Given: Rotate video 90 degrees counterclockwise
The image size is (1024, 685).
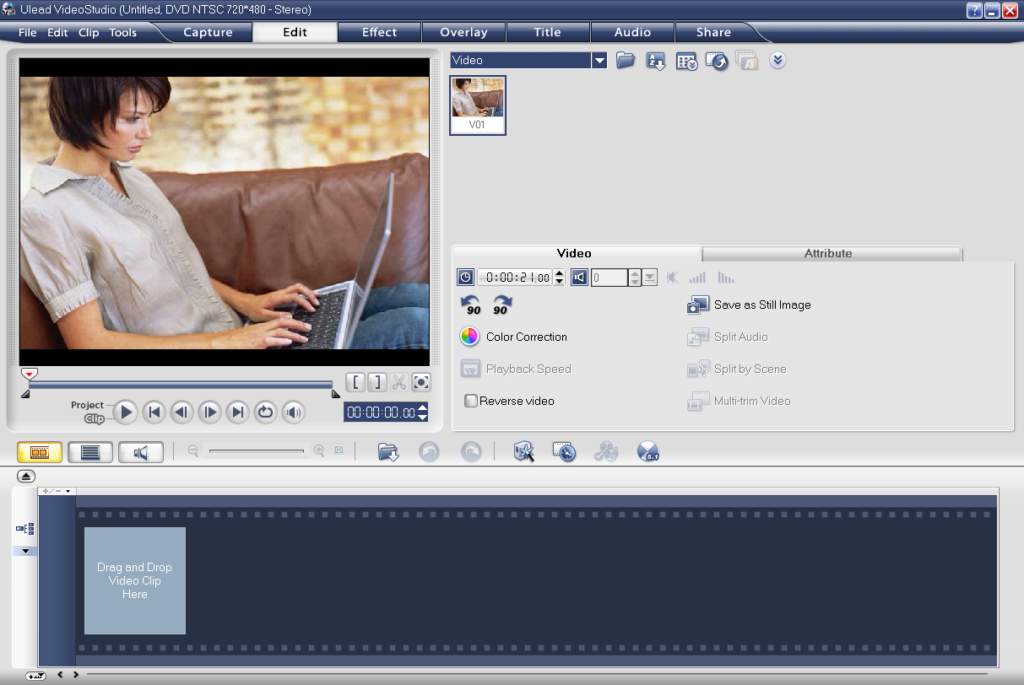Looking at the screenshot, I should click(x=470, y=305).
